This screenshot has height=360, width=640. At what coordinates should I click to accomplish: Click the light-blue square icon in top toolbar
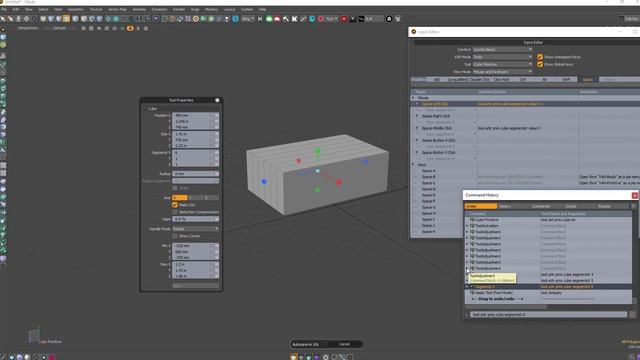coord(236,19)
